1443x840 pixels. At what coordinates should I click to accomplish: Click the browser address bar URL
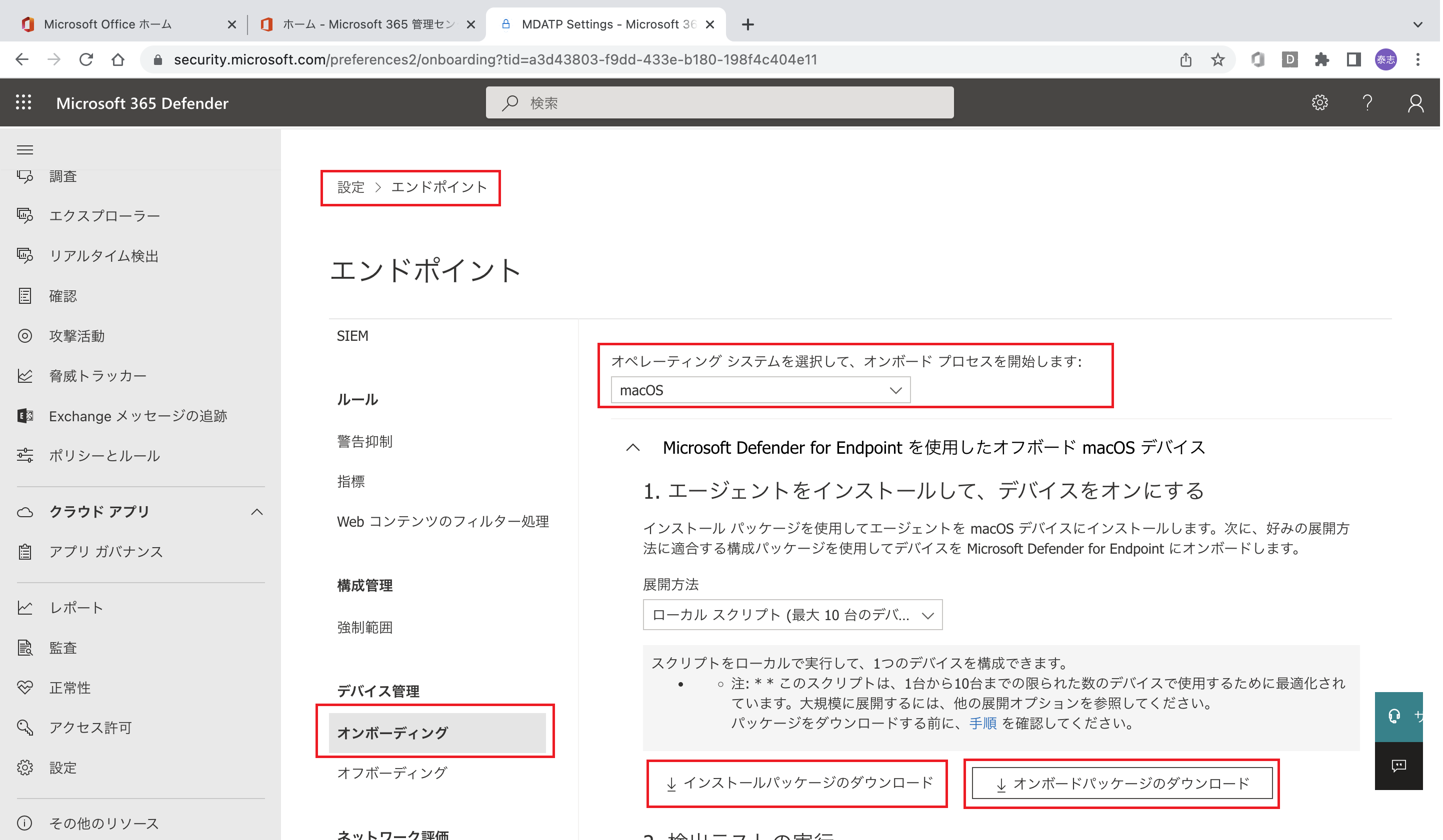tap(496, 59)
